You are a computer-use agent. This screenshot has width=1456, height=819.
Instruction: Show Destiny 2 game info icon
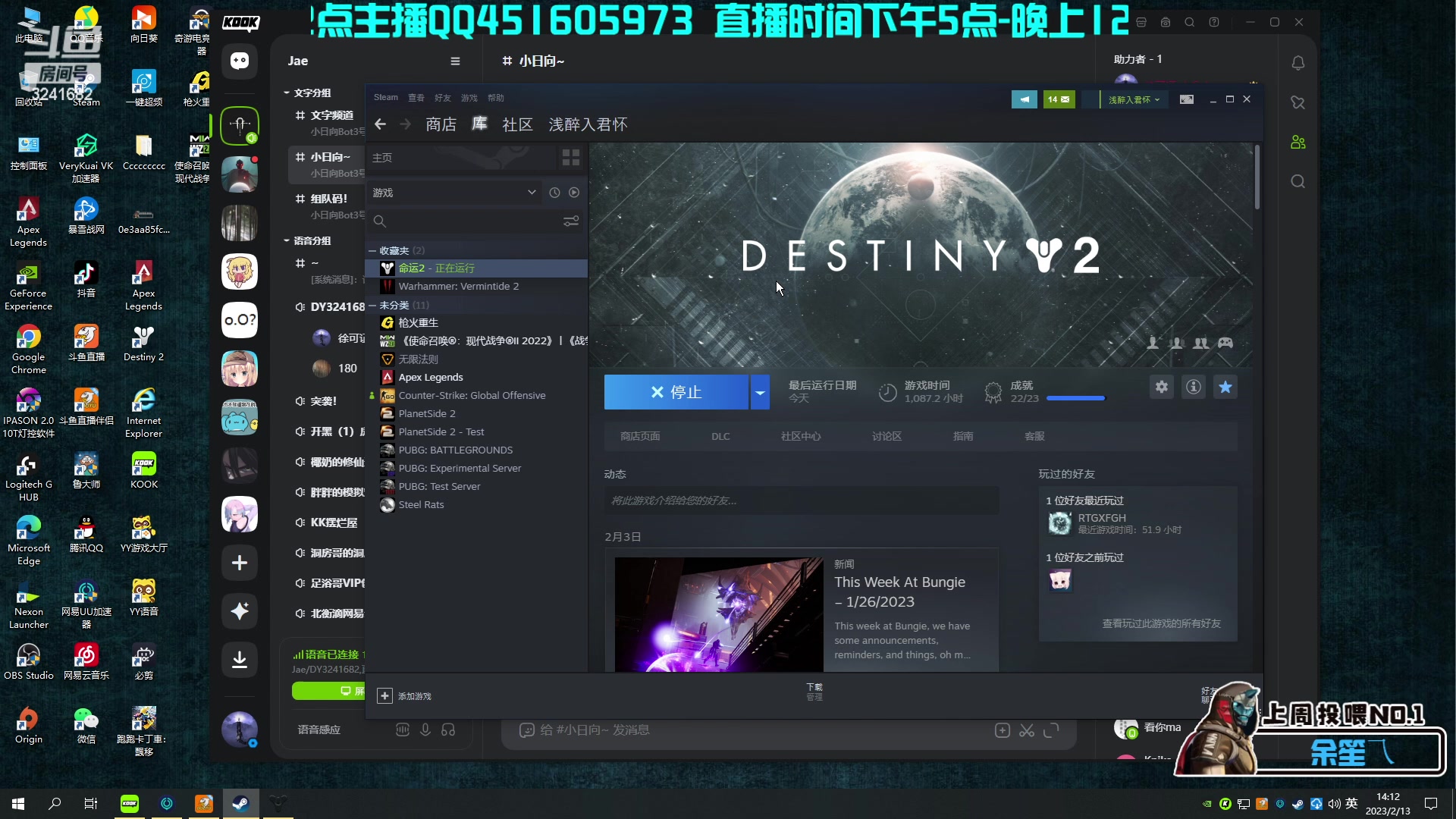pyautogui.click(x=1194, y=387)
